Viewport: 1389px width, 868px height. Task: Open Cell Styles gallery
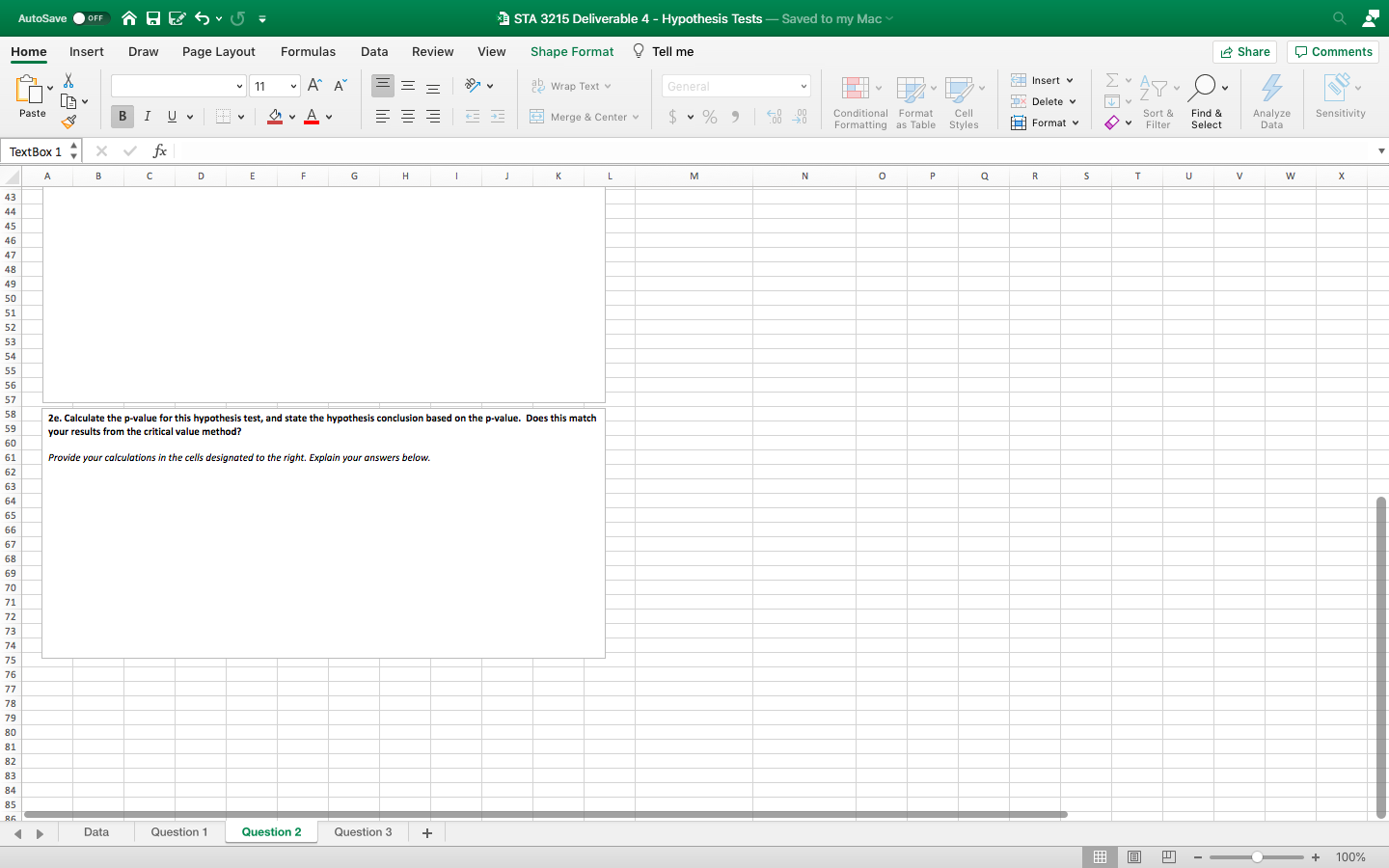[x=964, y=102]
